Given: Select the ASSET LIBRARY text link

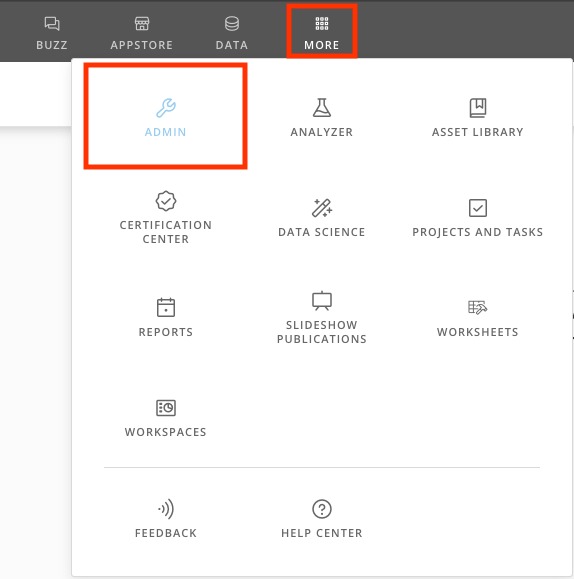Looking at the screenshot, I should coord(478,132).
